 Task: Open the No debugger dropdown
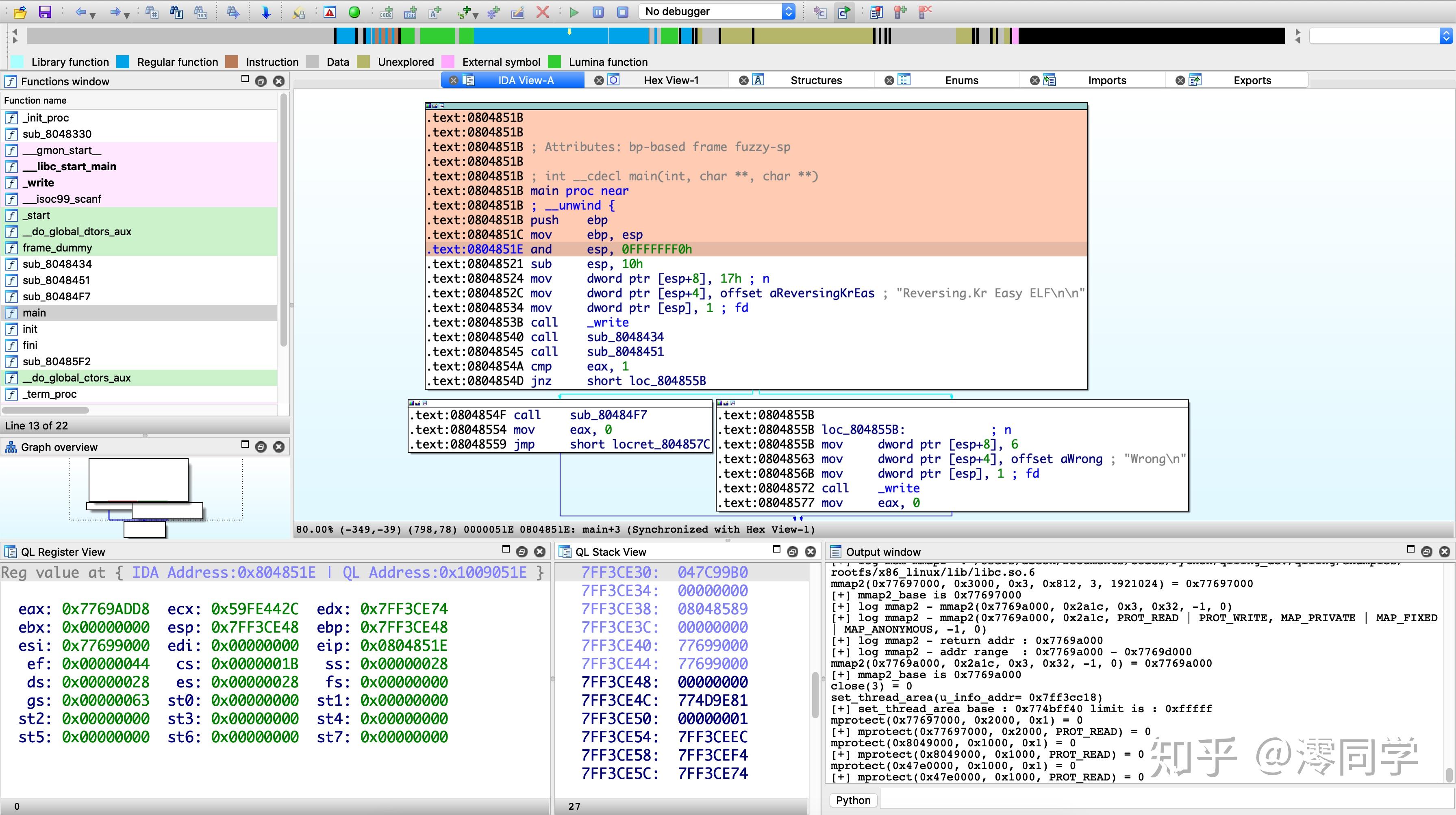pos(717,11)
